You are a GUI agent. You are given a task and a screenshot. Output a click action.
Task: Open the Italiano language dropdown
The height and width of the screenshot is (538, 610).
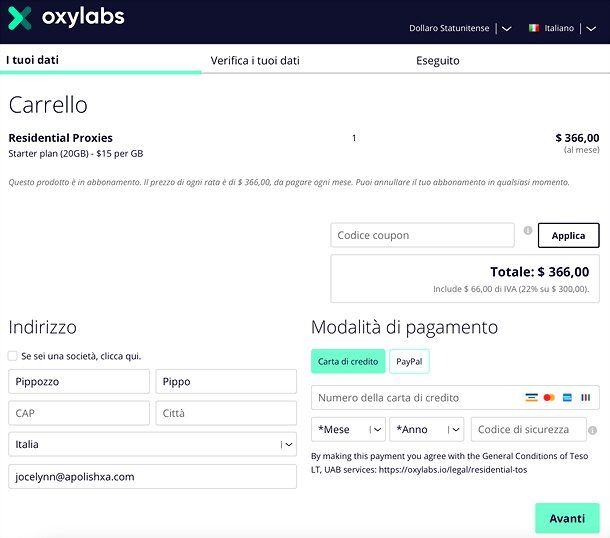point(562,28)
